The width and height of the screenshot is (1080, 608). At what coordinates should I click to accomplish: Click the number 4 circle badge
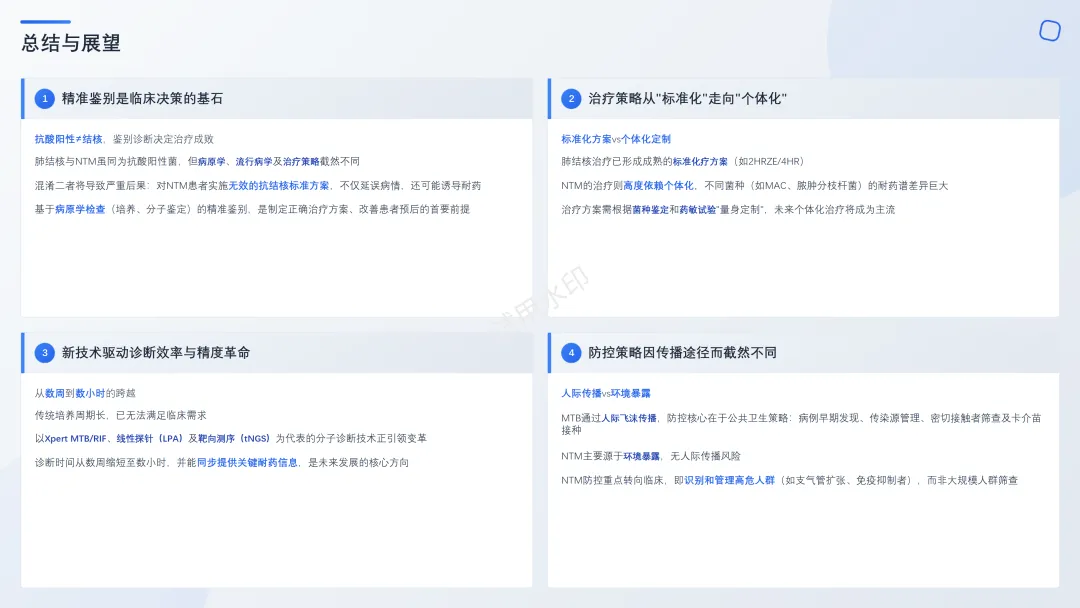click(x=571, y=353)
